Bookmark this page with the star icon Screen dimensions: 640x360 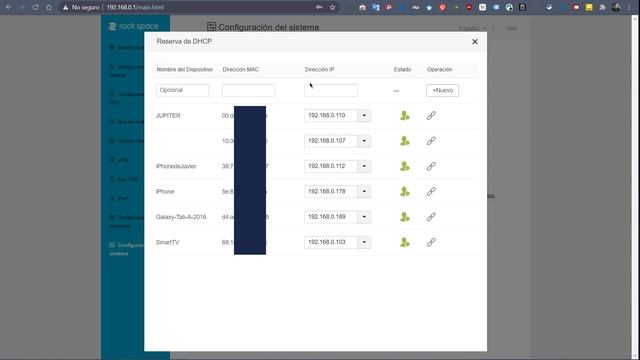point(333,7)
